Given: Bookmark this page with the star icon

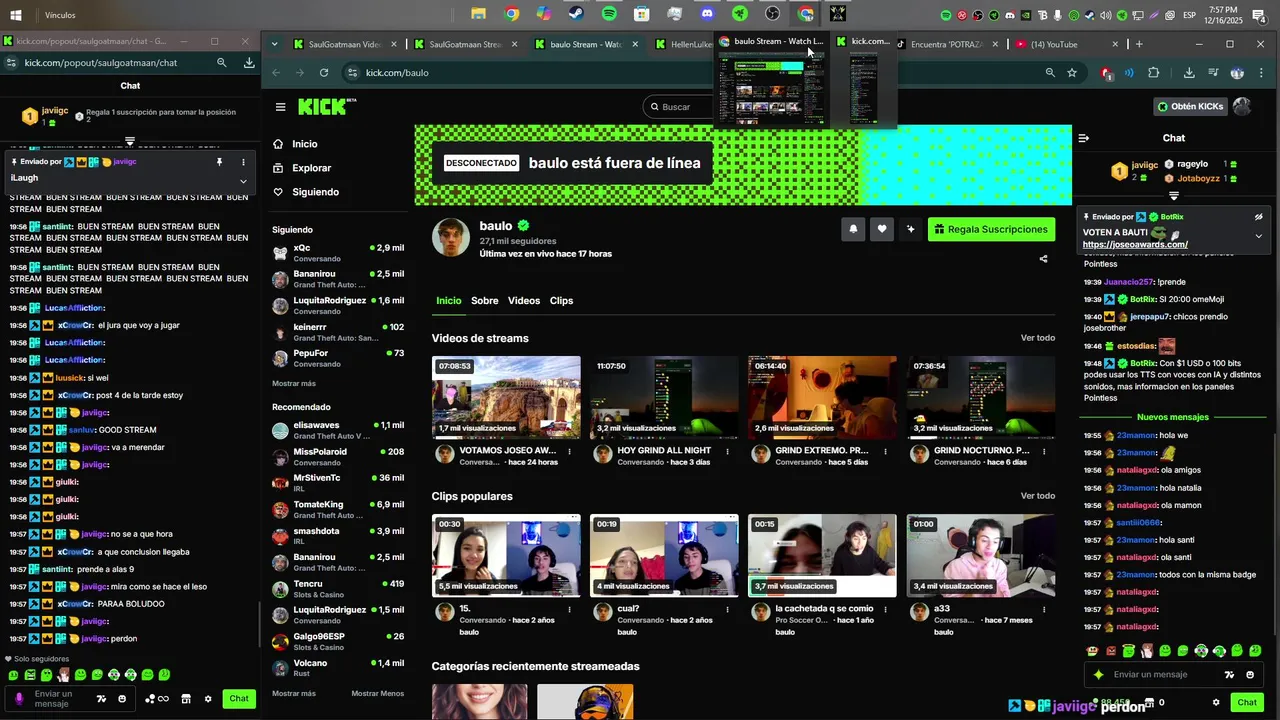Looking at the screenshot, I should (1072, 73).
